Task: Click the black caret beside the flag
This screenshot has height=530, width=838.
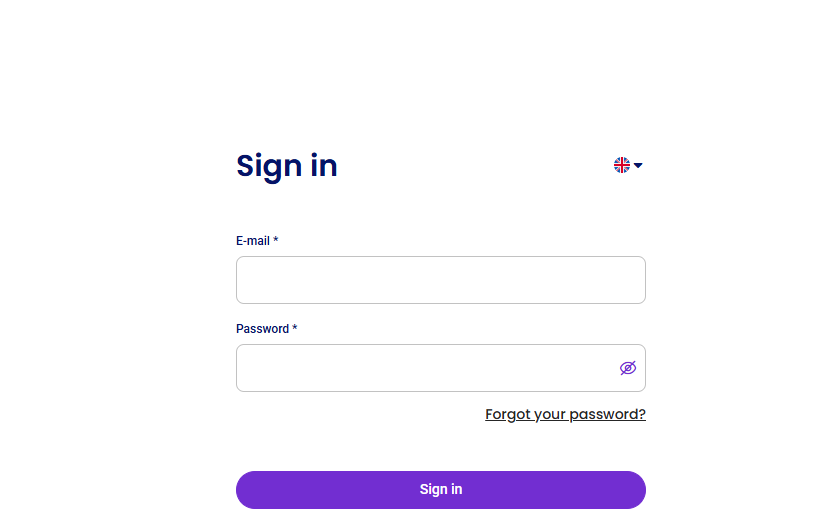Action: (638, 165)
